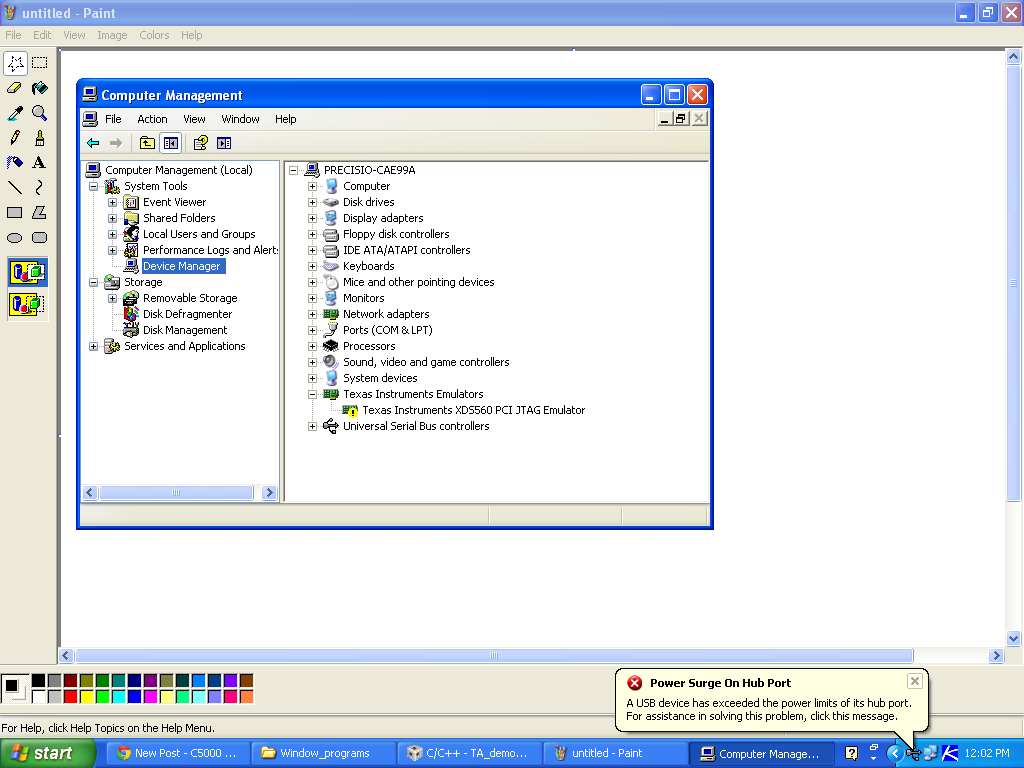
Task: Collapse the System Tools node
Action: [x=93, y=187]
